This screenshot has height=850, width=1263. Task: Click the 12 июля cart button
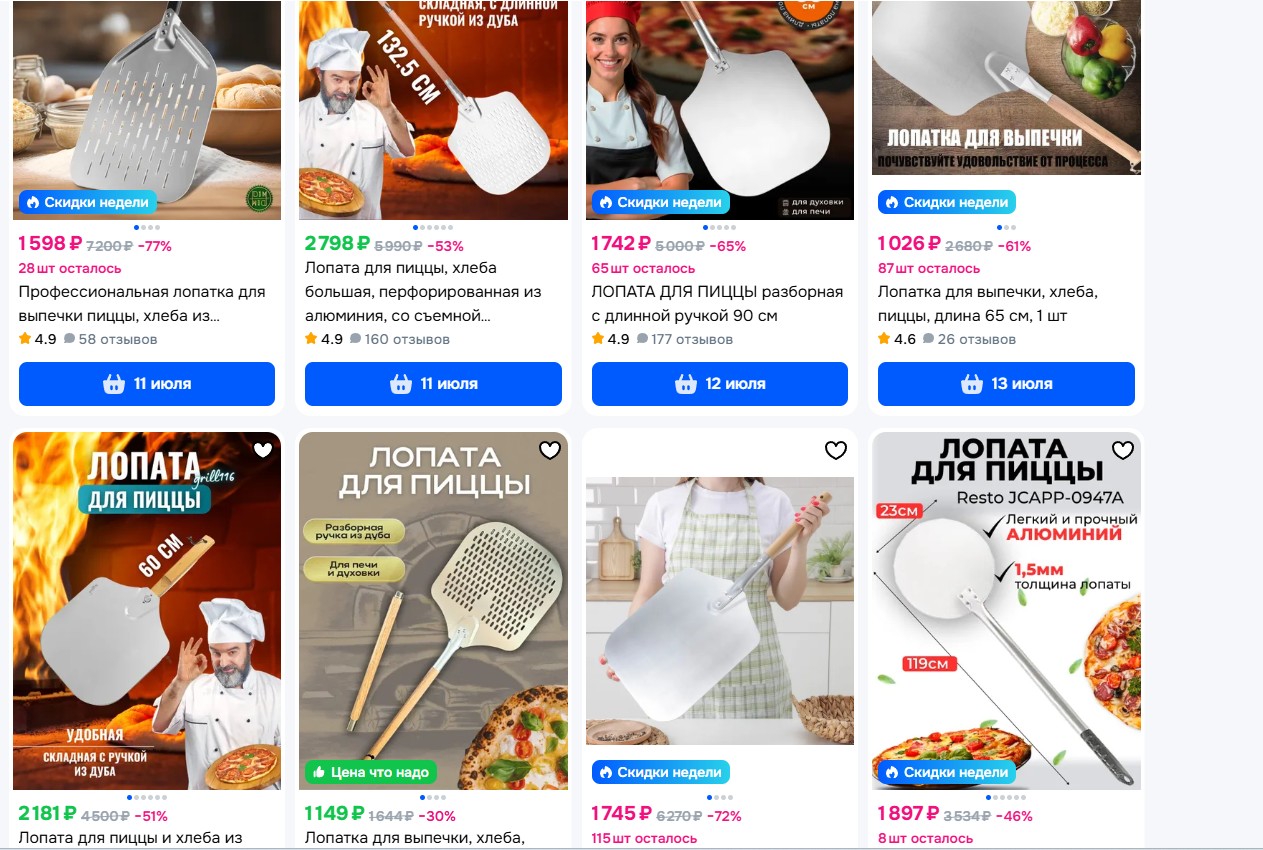[720, 384]
